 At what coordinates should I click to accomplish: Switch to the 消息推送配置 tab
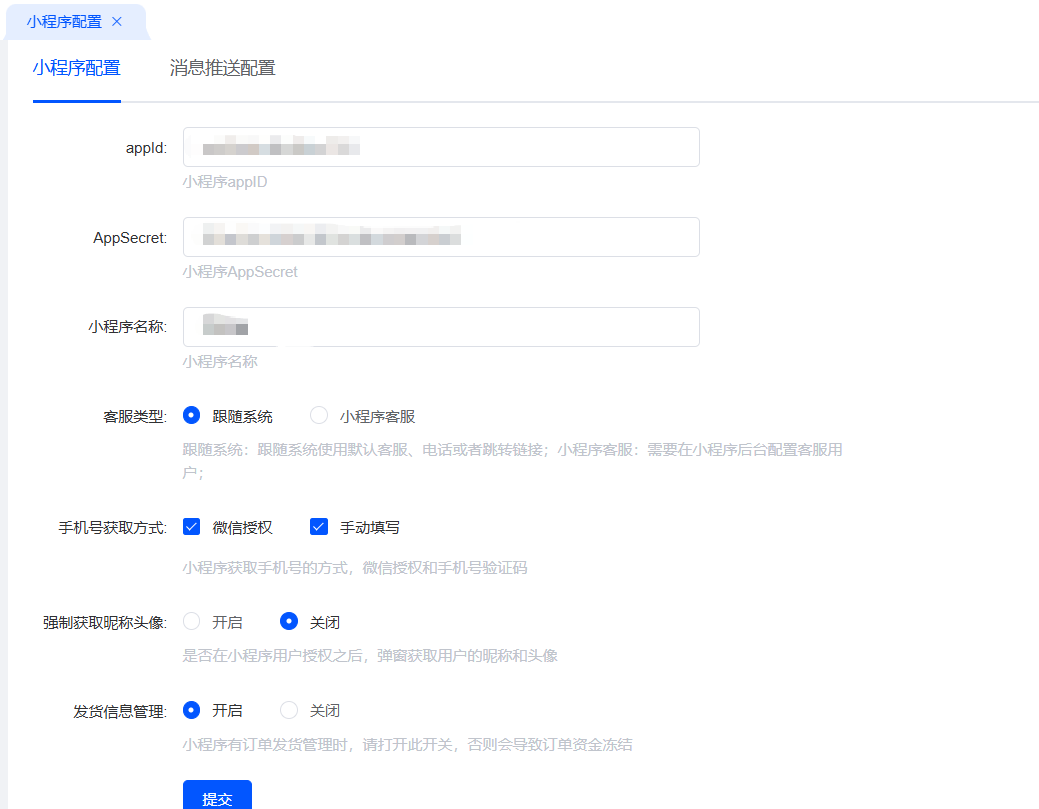tap(222, 68)
